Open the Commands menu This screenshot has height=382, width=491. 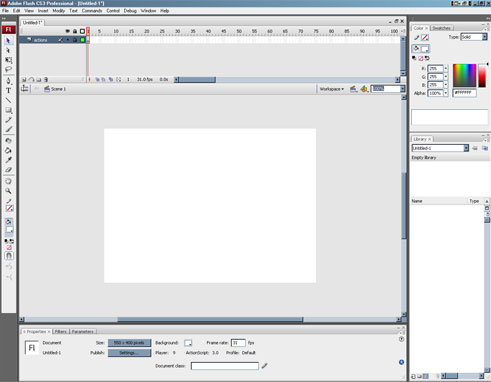pyautogui.click(x=92, y=11)
